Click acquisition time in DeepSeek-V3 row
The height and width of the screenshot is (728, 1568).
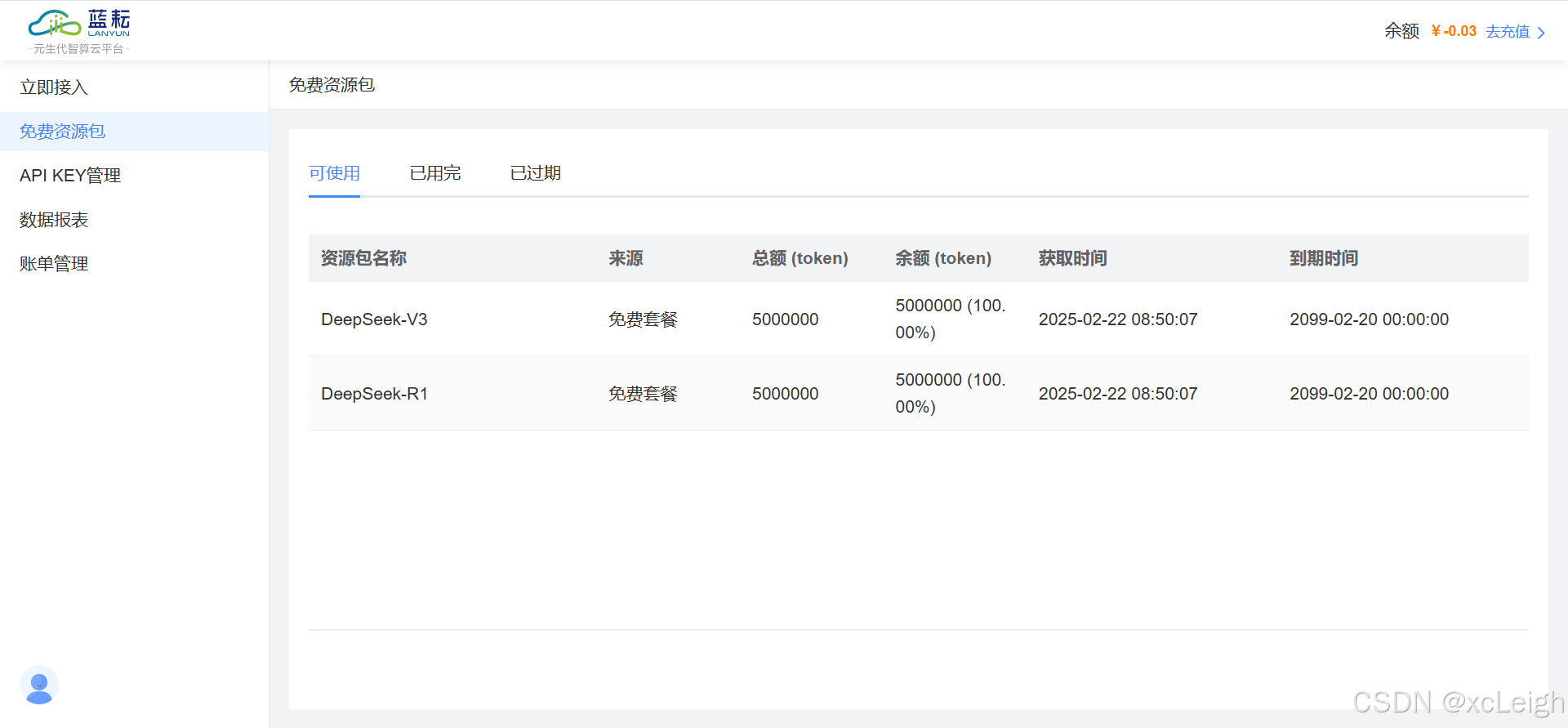(1118, 319)
